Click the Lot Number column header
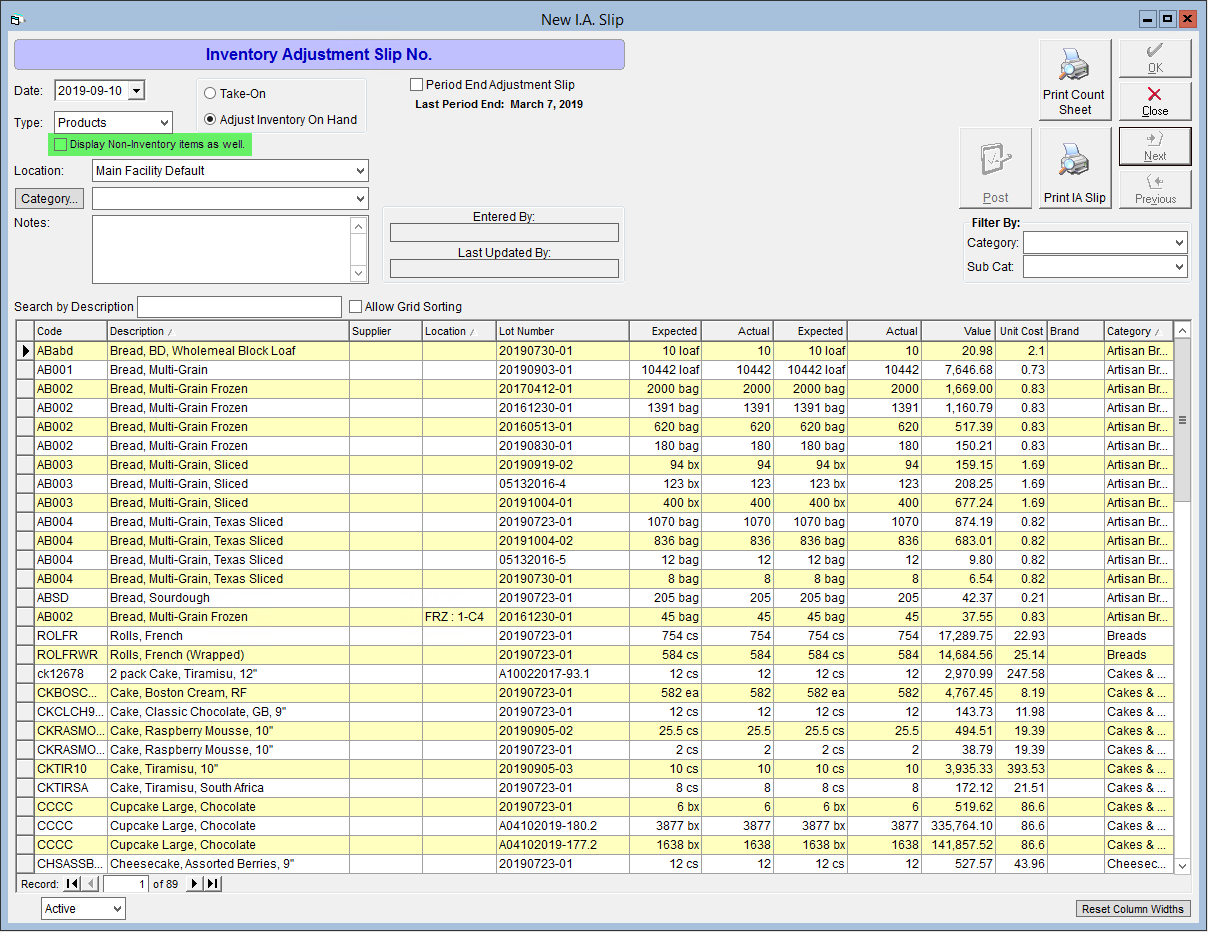 (563, 331)
